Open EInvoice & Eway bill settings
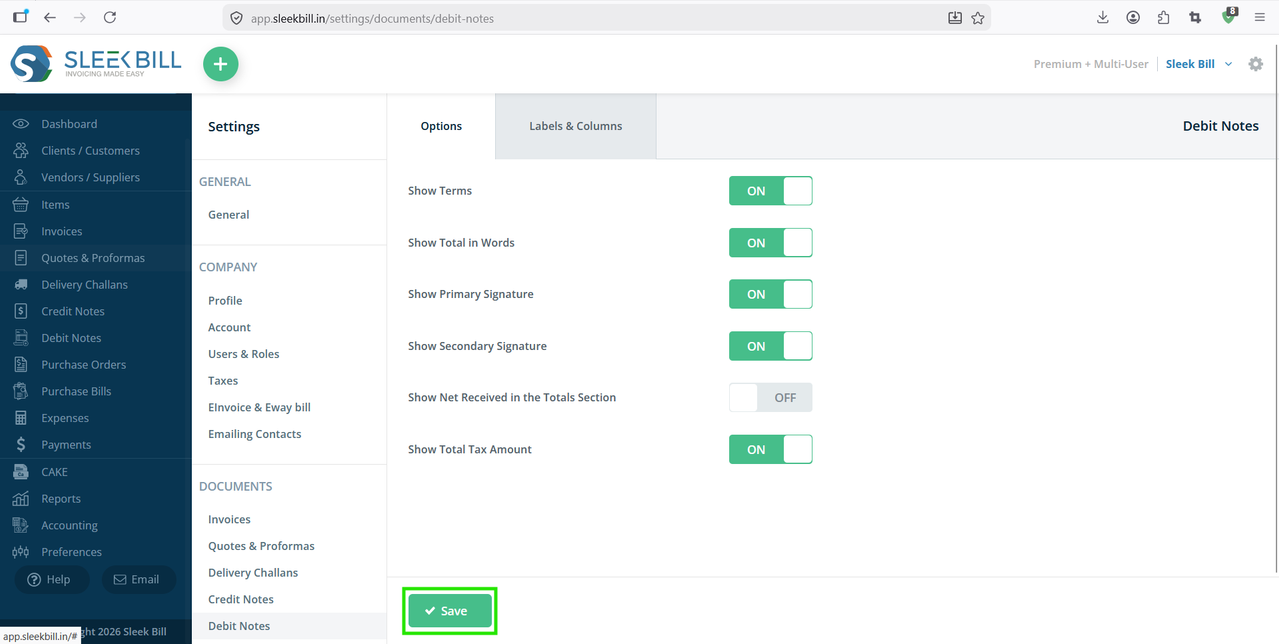The height and width of the screenshot is (644, 1279). pyautogui.click(x=259, y=408)
